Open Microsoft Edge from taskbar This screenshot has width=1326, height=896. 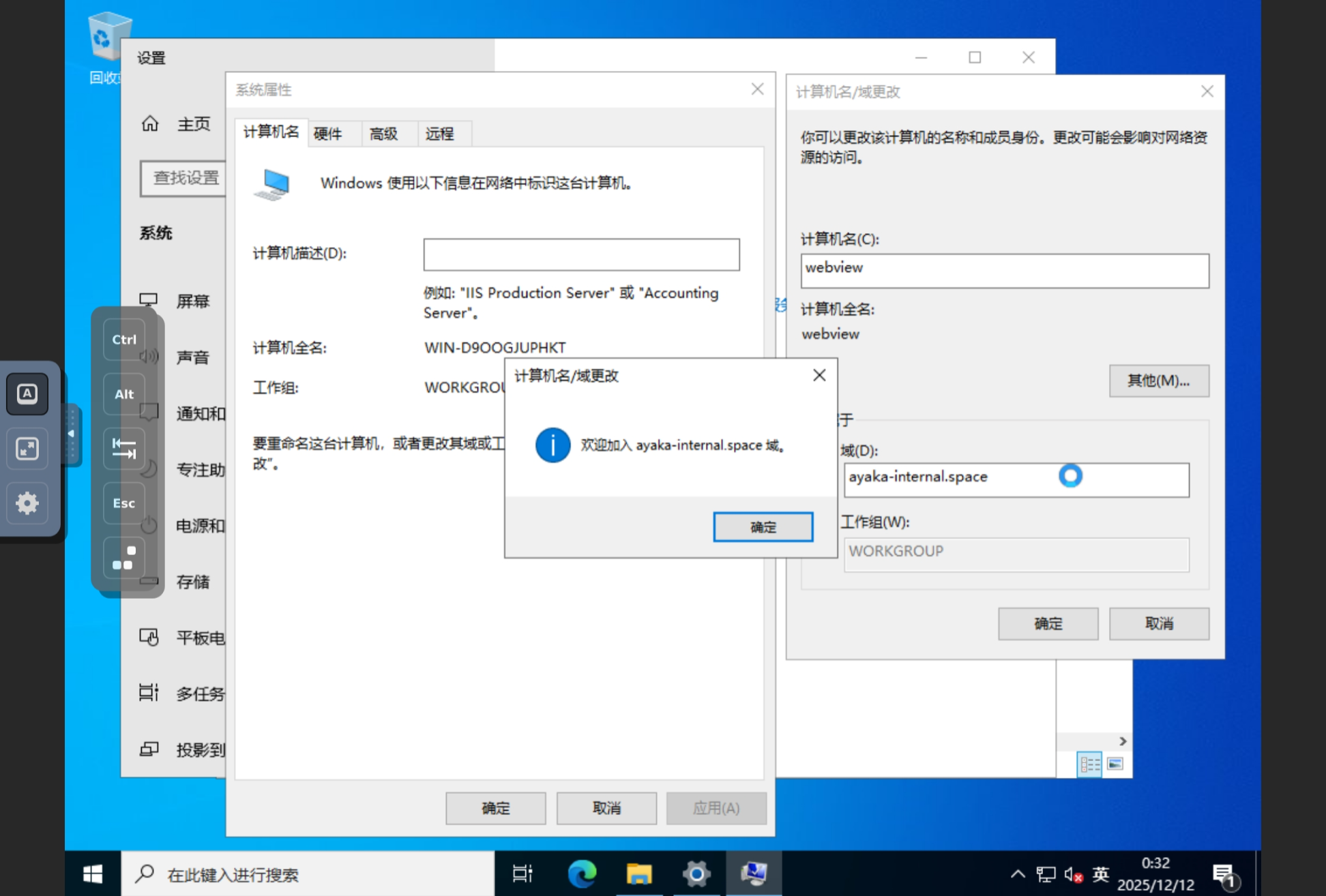tap(582, 873)
